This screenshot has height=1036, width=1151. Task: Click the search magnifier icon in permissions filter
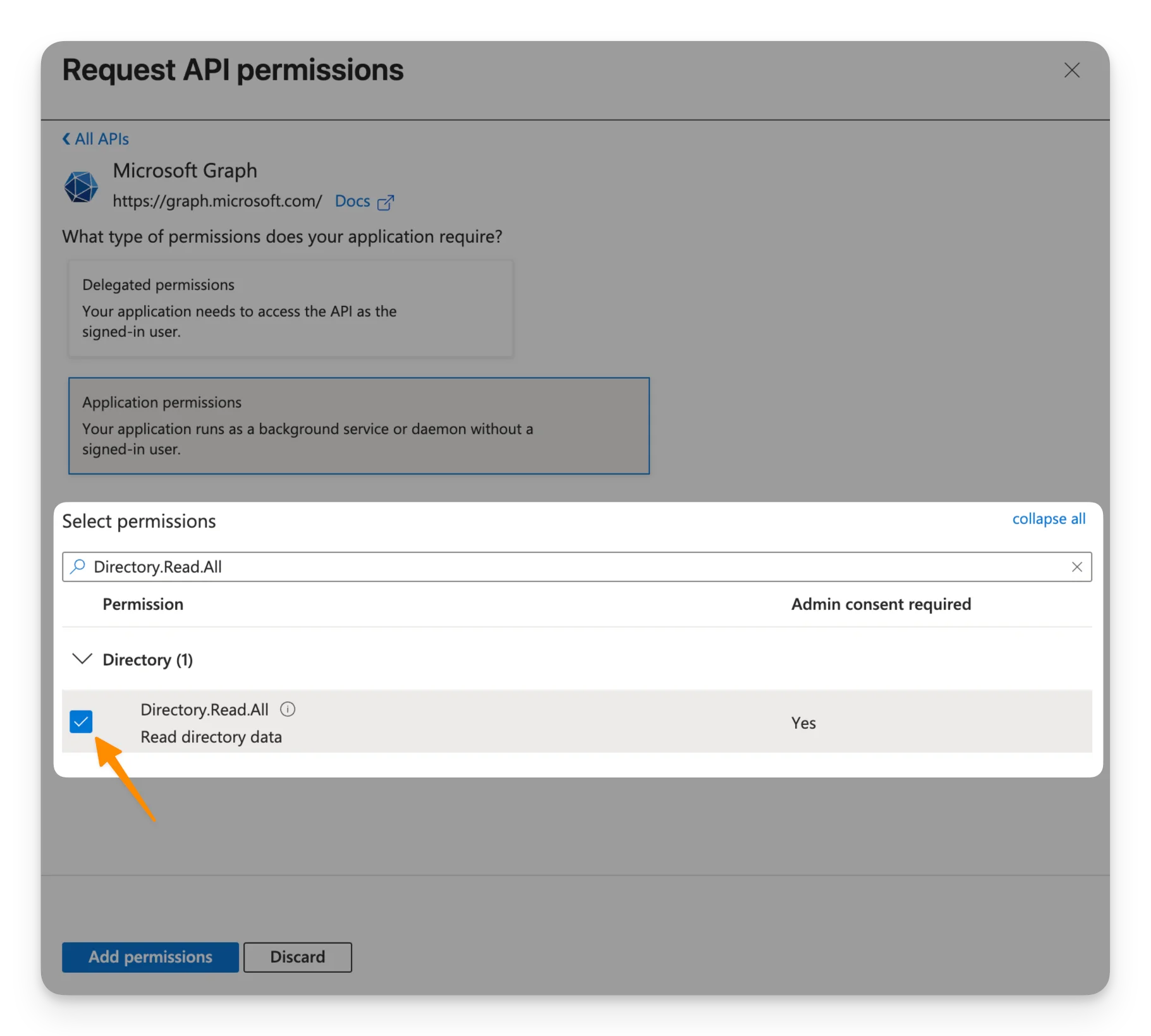point(78,566)
